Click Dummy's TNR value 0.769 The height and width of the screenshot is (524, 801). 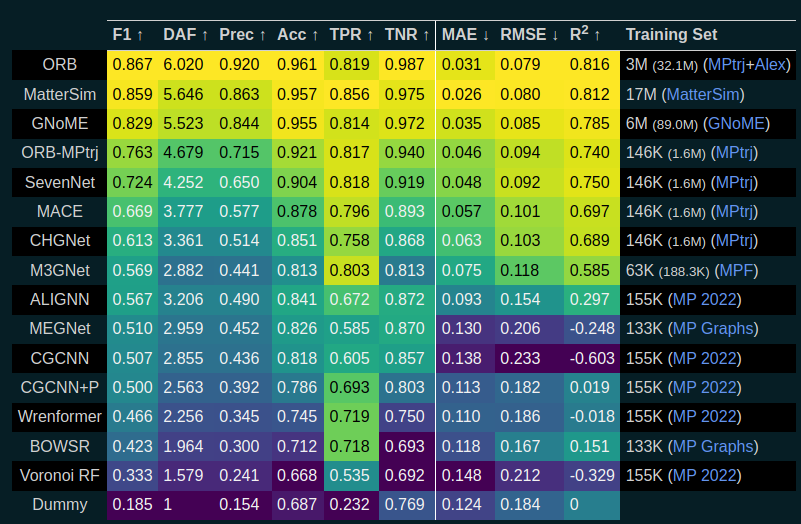point(405,505)
